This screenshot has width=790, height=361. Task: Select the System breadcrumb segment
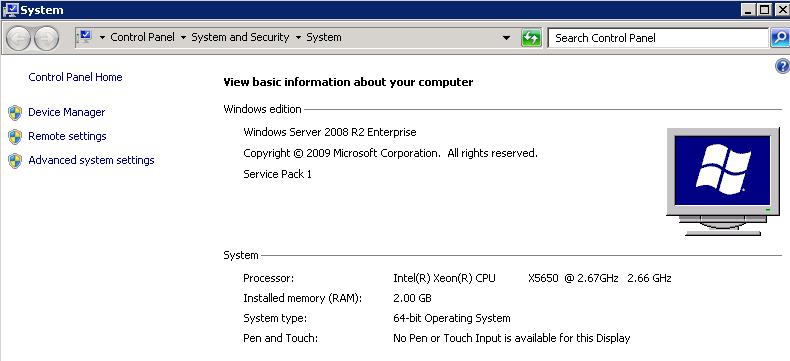pyautogui.click(x=324, y=37)
